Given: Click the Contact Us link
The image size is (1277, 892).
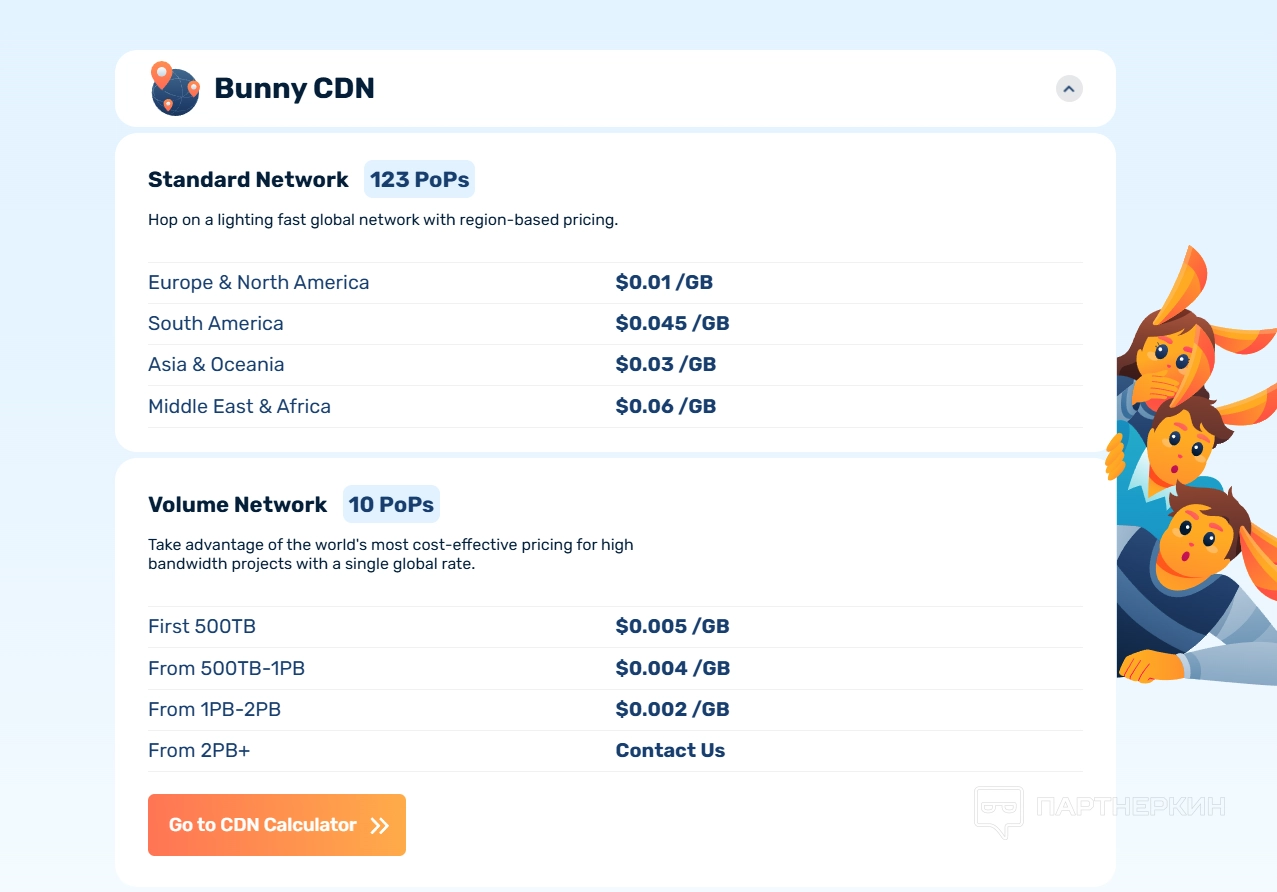Looking at the screenshot, I should coord(670,751).
